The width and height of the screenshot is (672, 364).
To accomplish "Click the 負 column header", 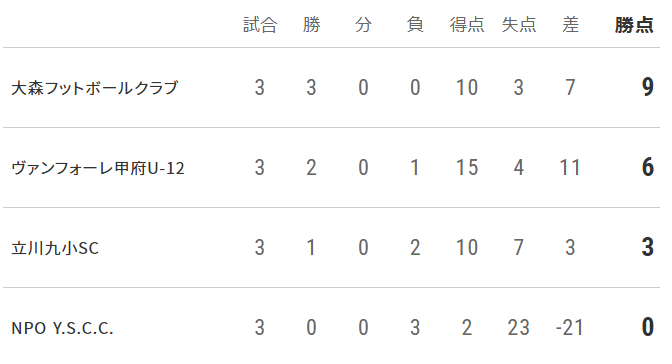I will click(415, 25).
